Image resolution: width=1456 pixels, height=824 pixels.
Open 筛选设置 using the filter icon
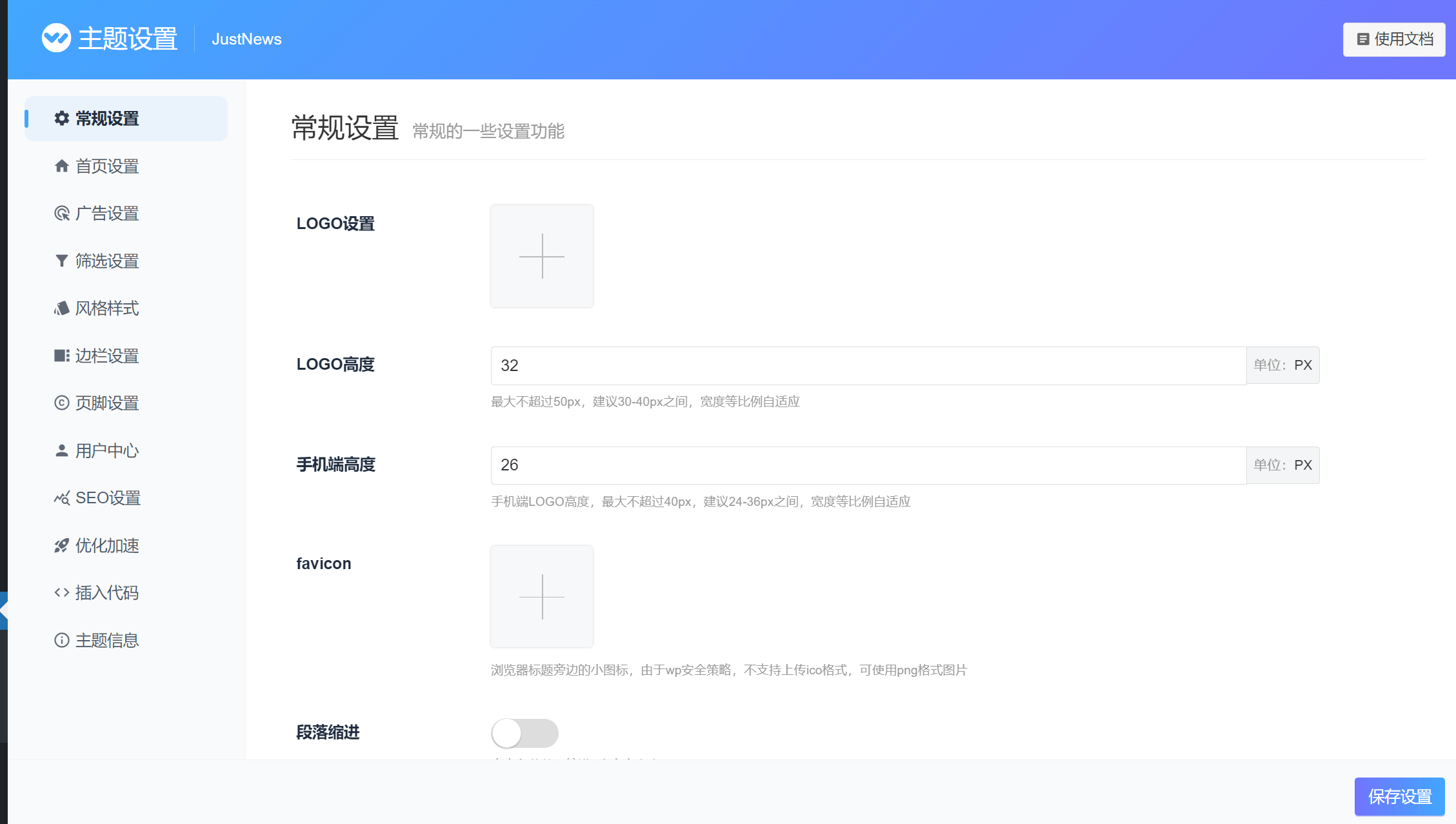coord(61,261)
